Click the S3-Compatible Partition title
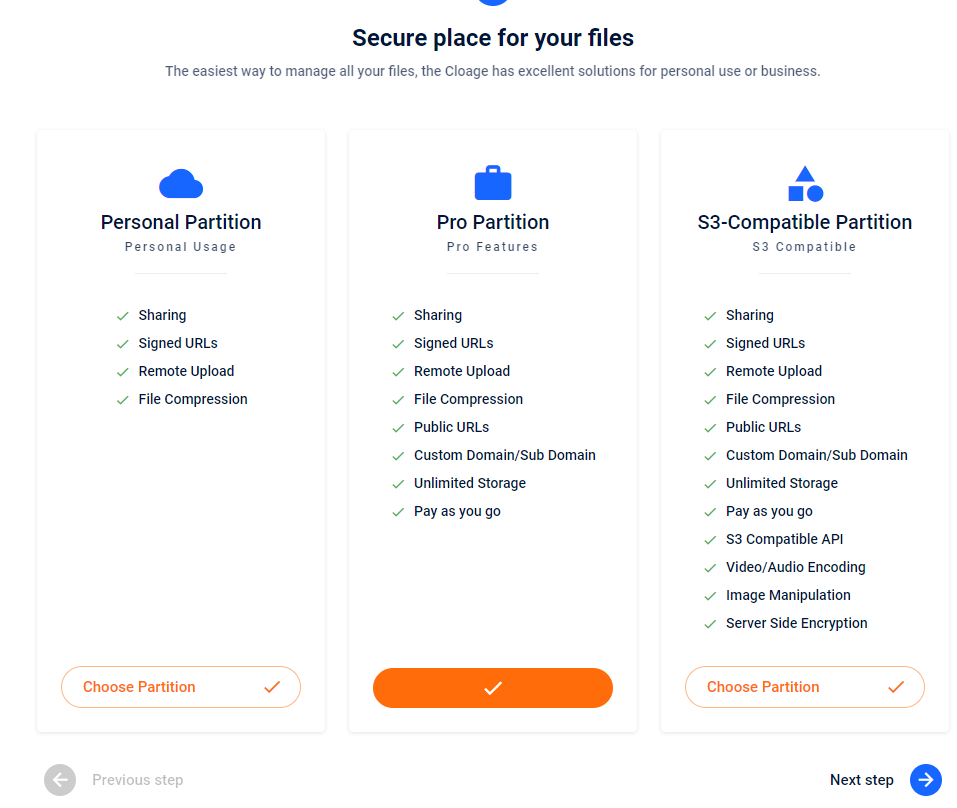The image size is (957, 808). coord(804,222)
